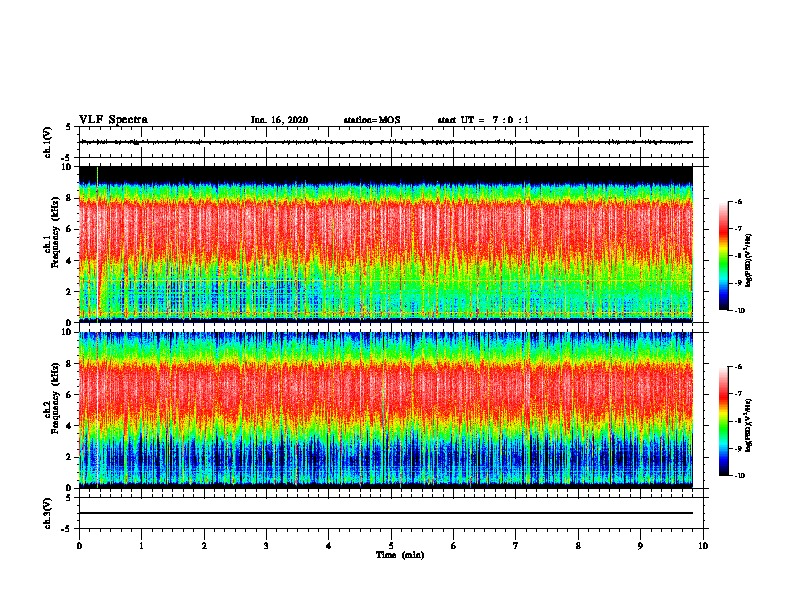
Task: Click the "2" kHz tick of ch.2 spectrogram
Action: tap(70, 457)
